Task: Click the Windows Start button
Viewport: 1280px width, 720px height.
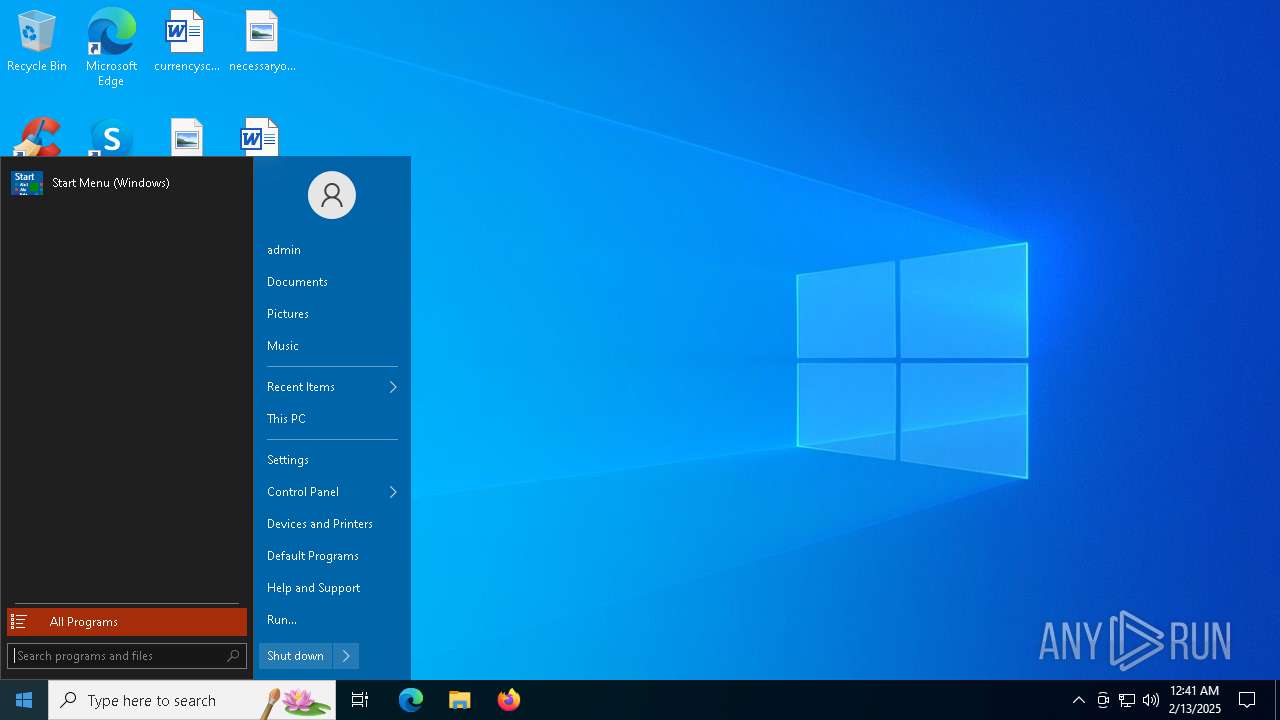Action: point(24,700)
